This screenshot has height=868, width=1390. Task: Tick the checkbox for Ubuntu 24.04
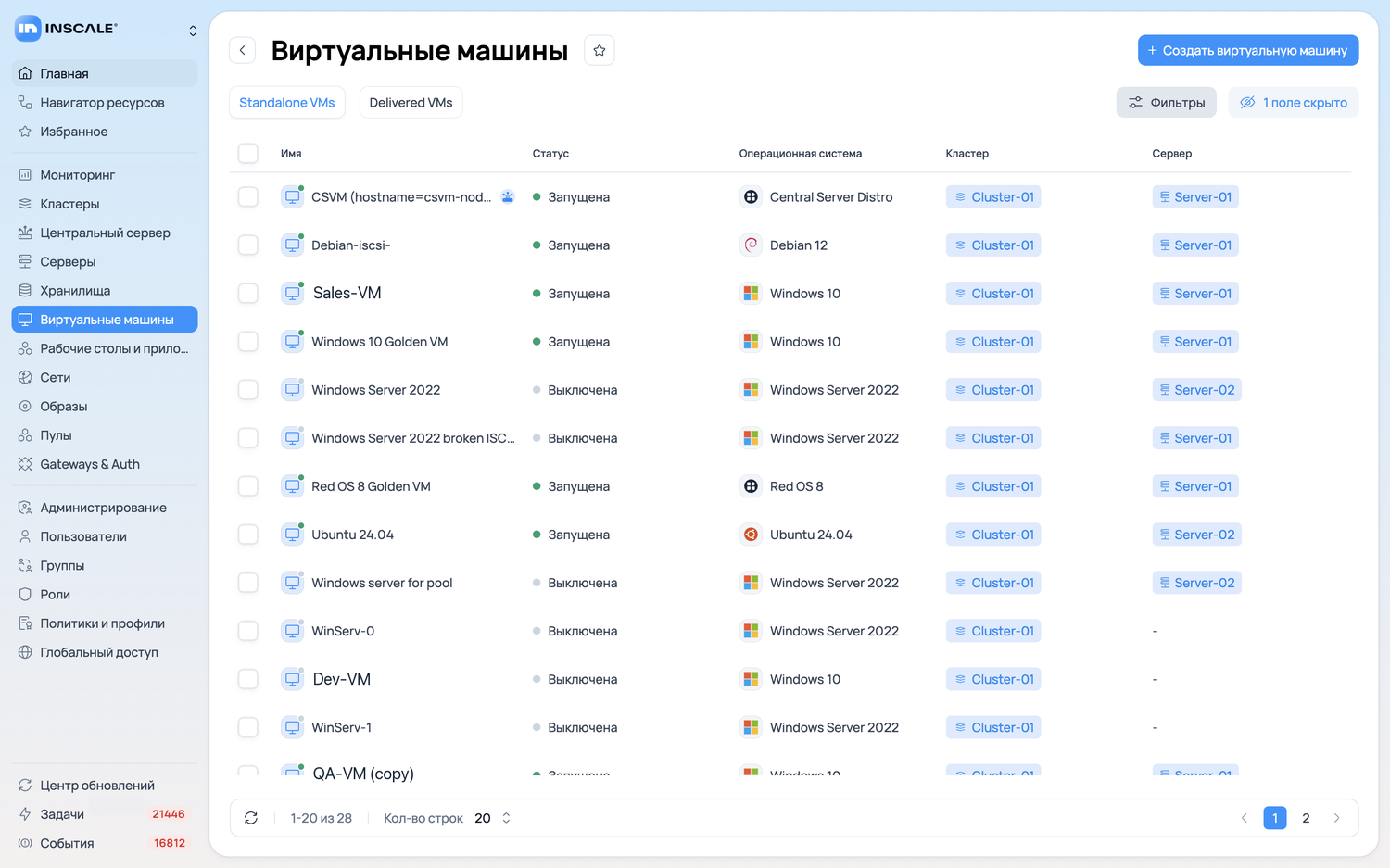coord(248,535)
